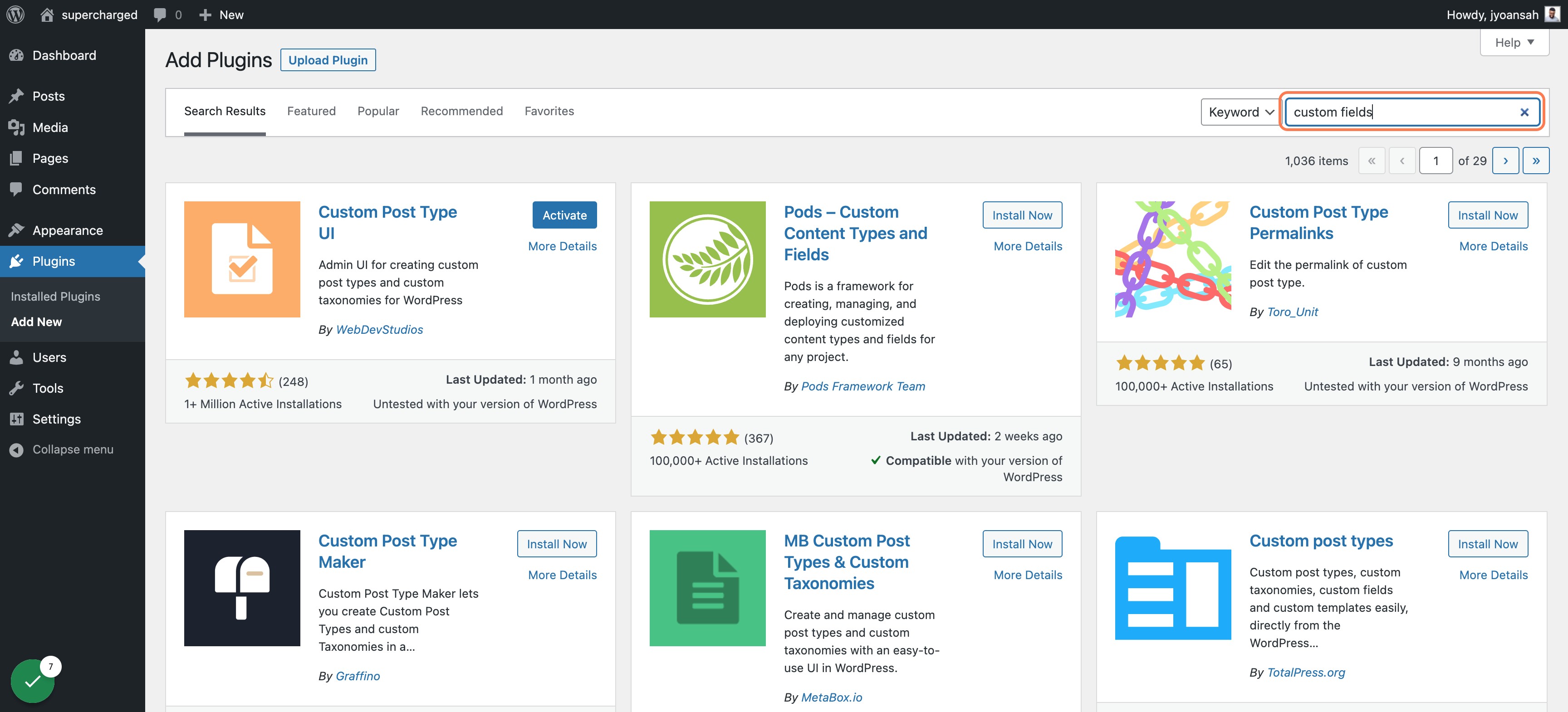
Task: Click the Users sidebar icon
Action: (16, 357)
